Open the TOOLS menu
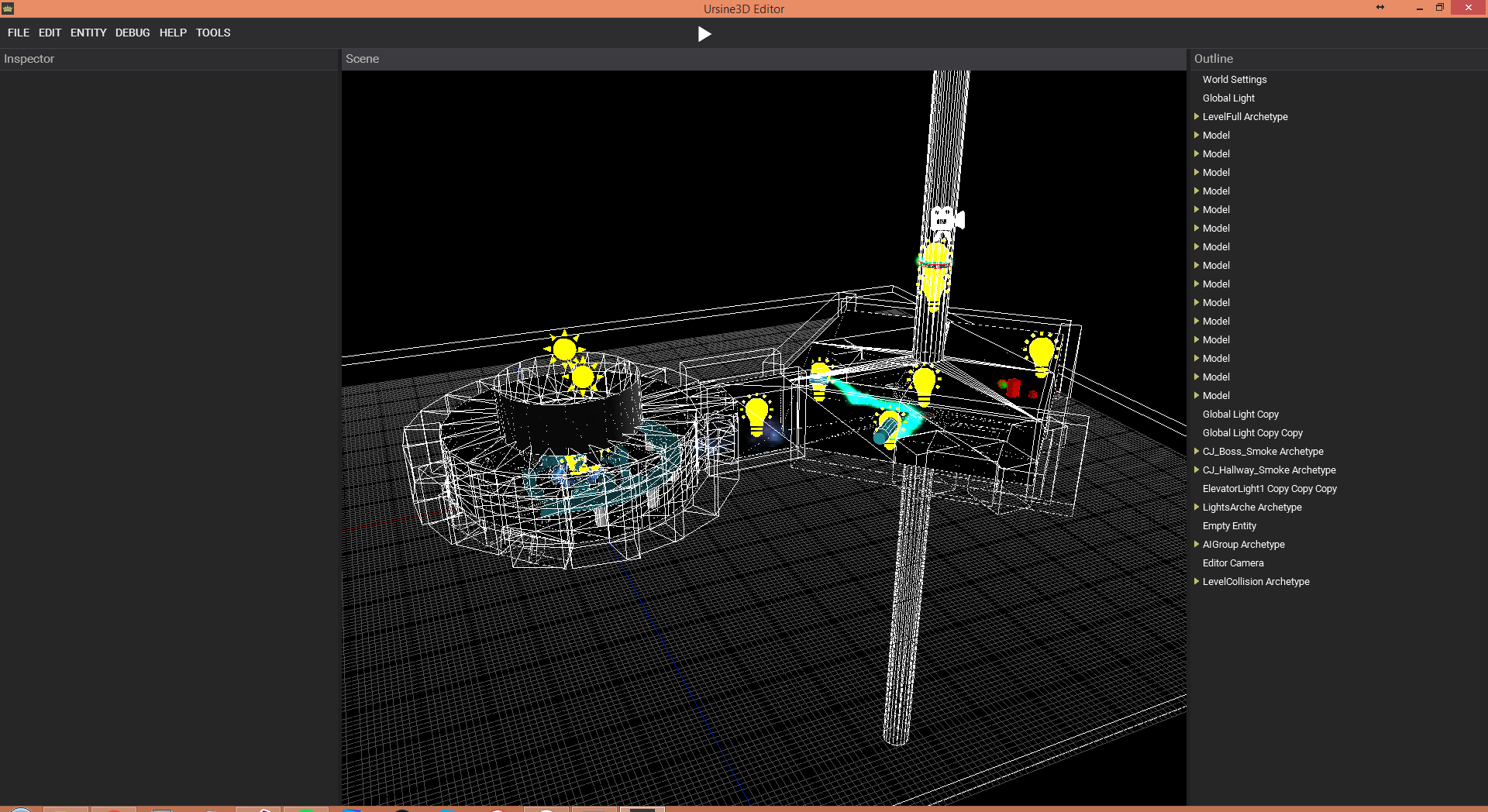This screenshot has width=1488, height=812. (213, 33)
